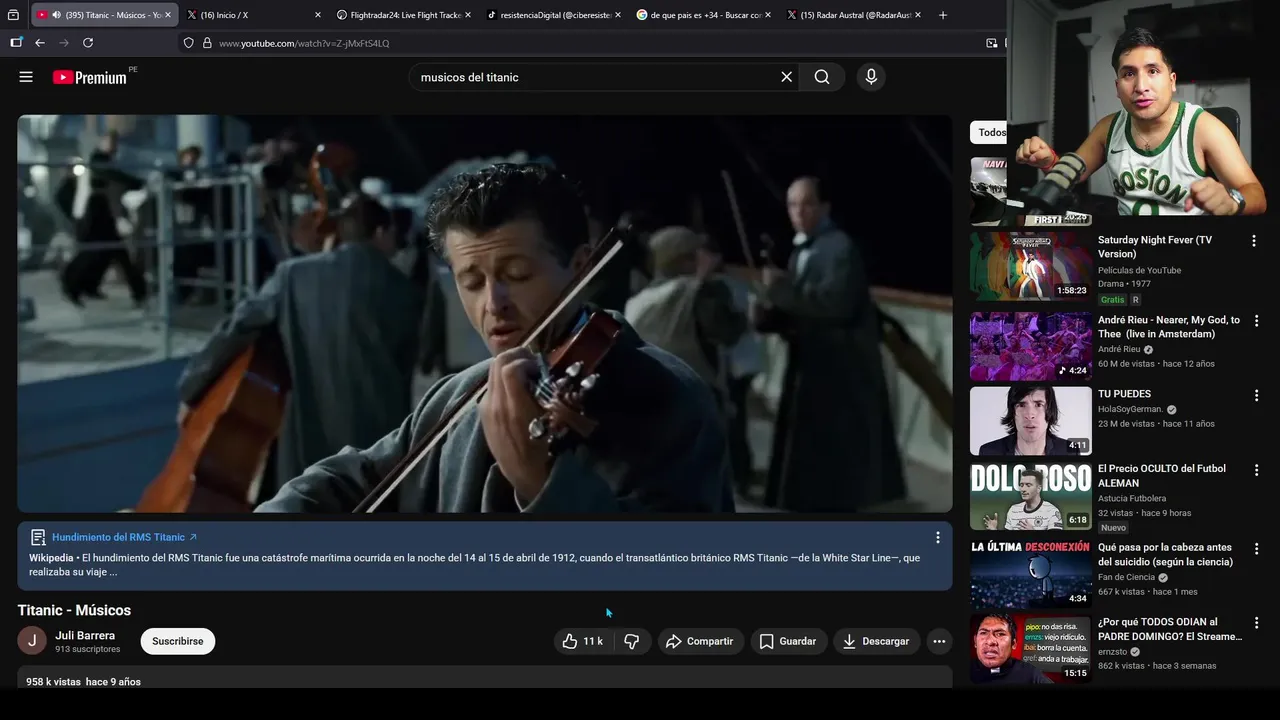Click the magnifier search button
1280x720 pixels.
pyautogui.click(x=822, y=77)
